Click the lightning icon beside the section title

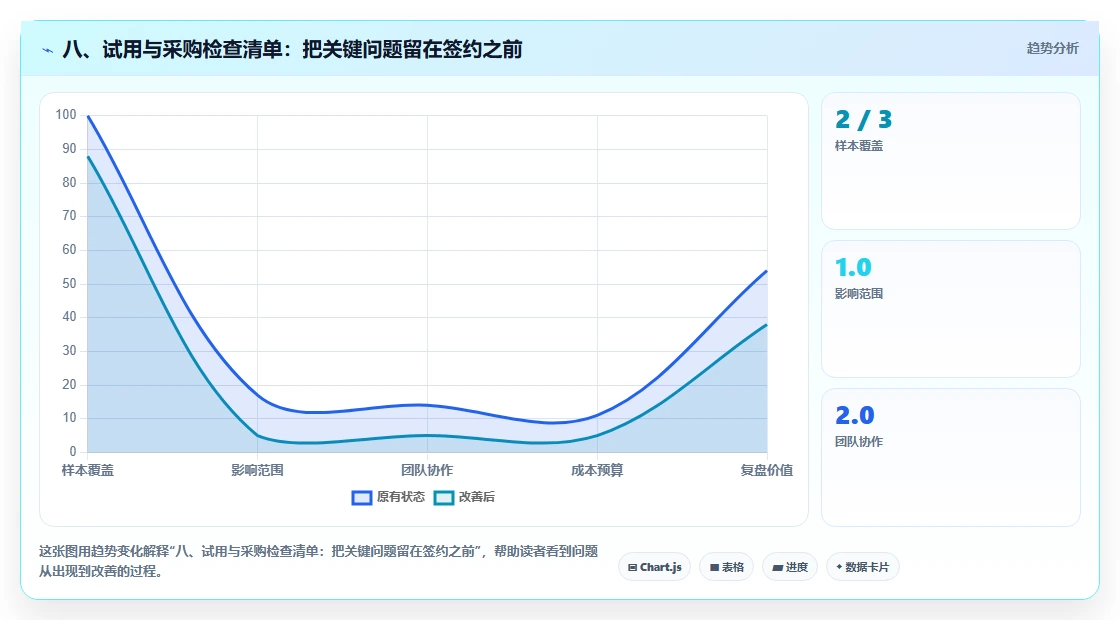pos(48,50)
